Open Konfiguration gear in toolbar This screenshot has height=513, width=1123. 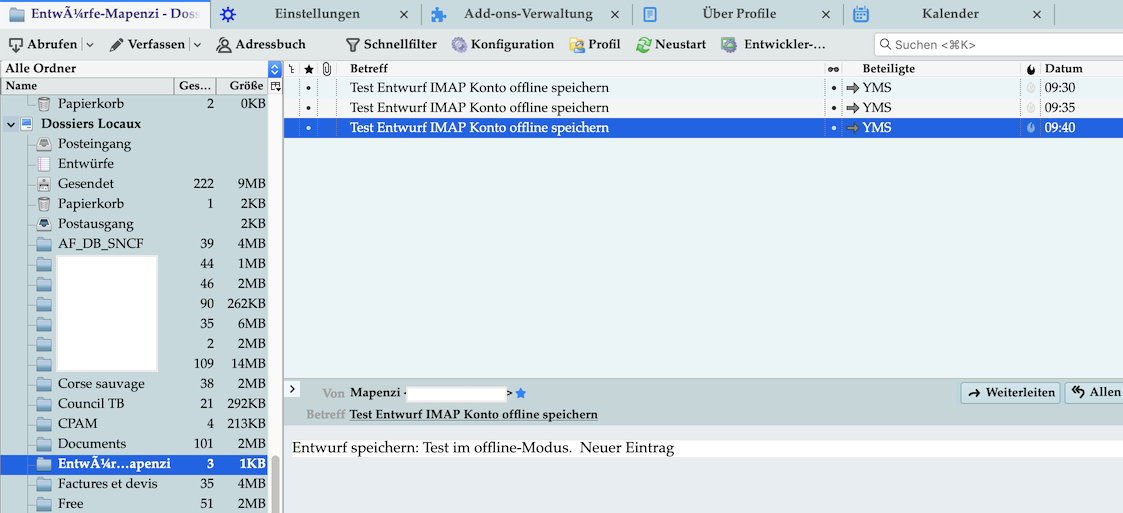tap(459, 45)
